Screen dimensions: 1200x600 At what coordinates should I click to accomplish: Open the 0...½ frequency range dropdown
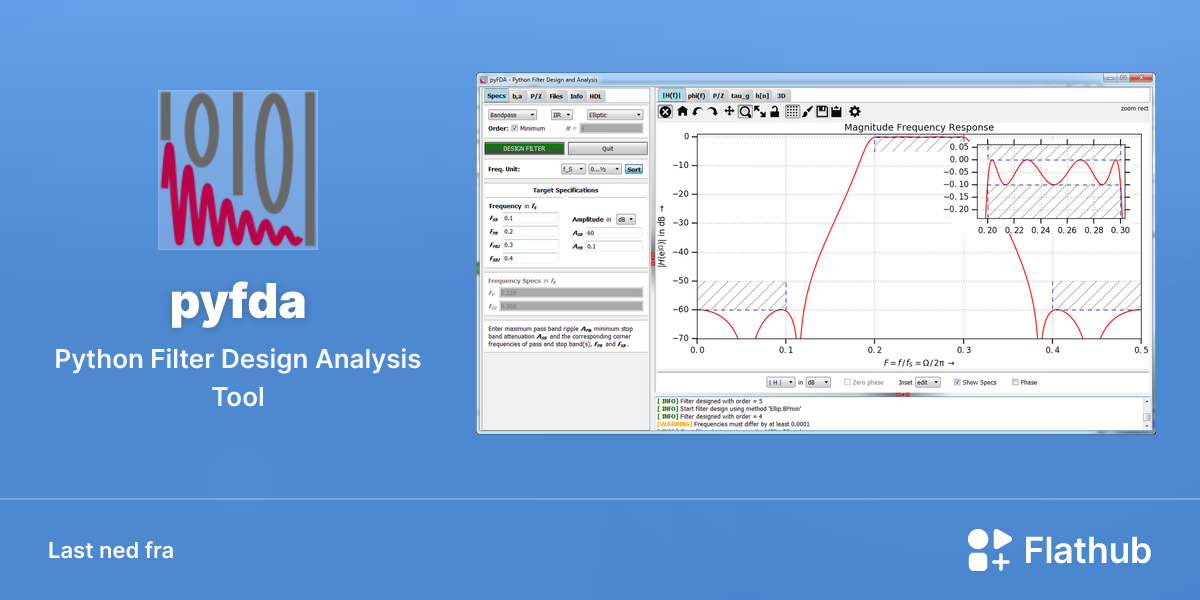[605, 170]
